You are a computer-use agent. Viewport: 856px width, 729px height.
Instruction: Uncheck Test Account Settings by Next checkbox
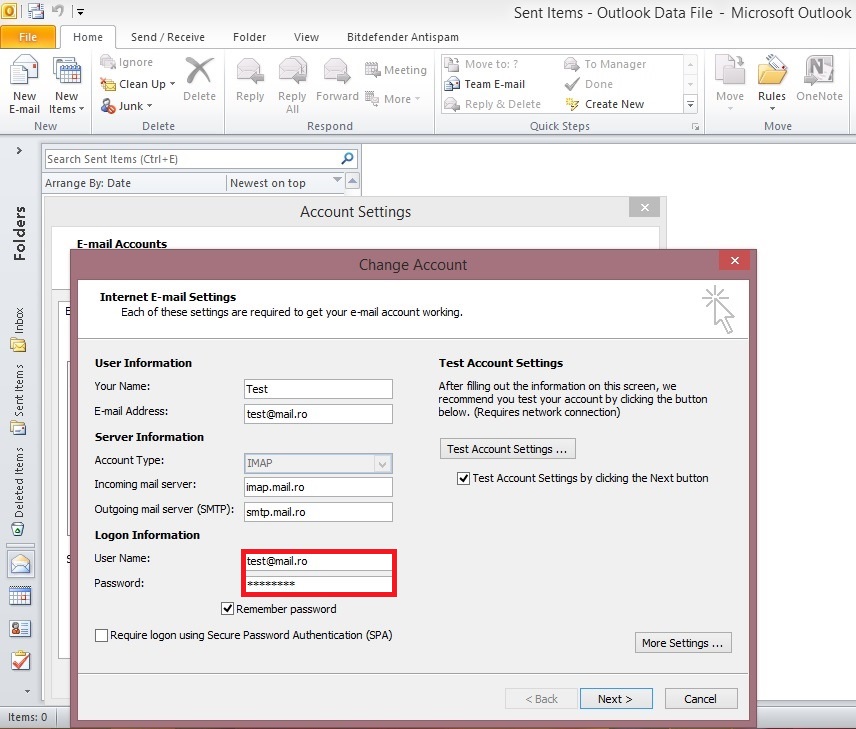pyautogui.click(x=463, y=478)
